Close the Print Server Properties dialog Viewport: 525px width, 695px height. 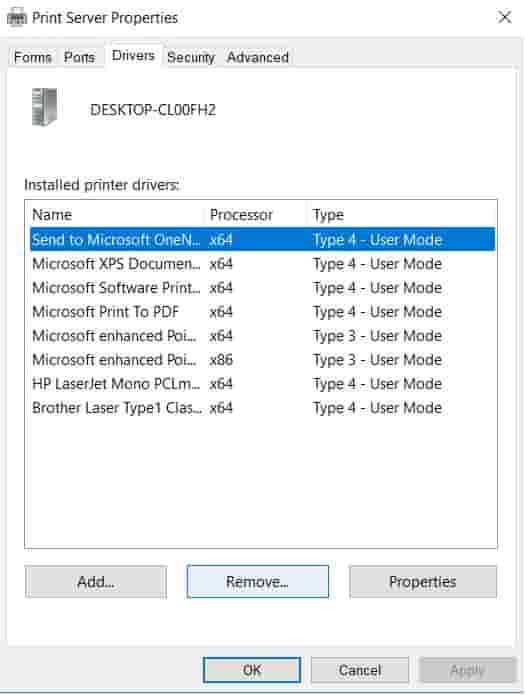click(x=505, y=18)
